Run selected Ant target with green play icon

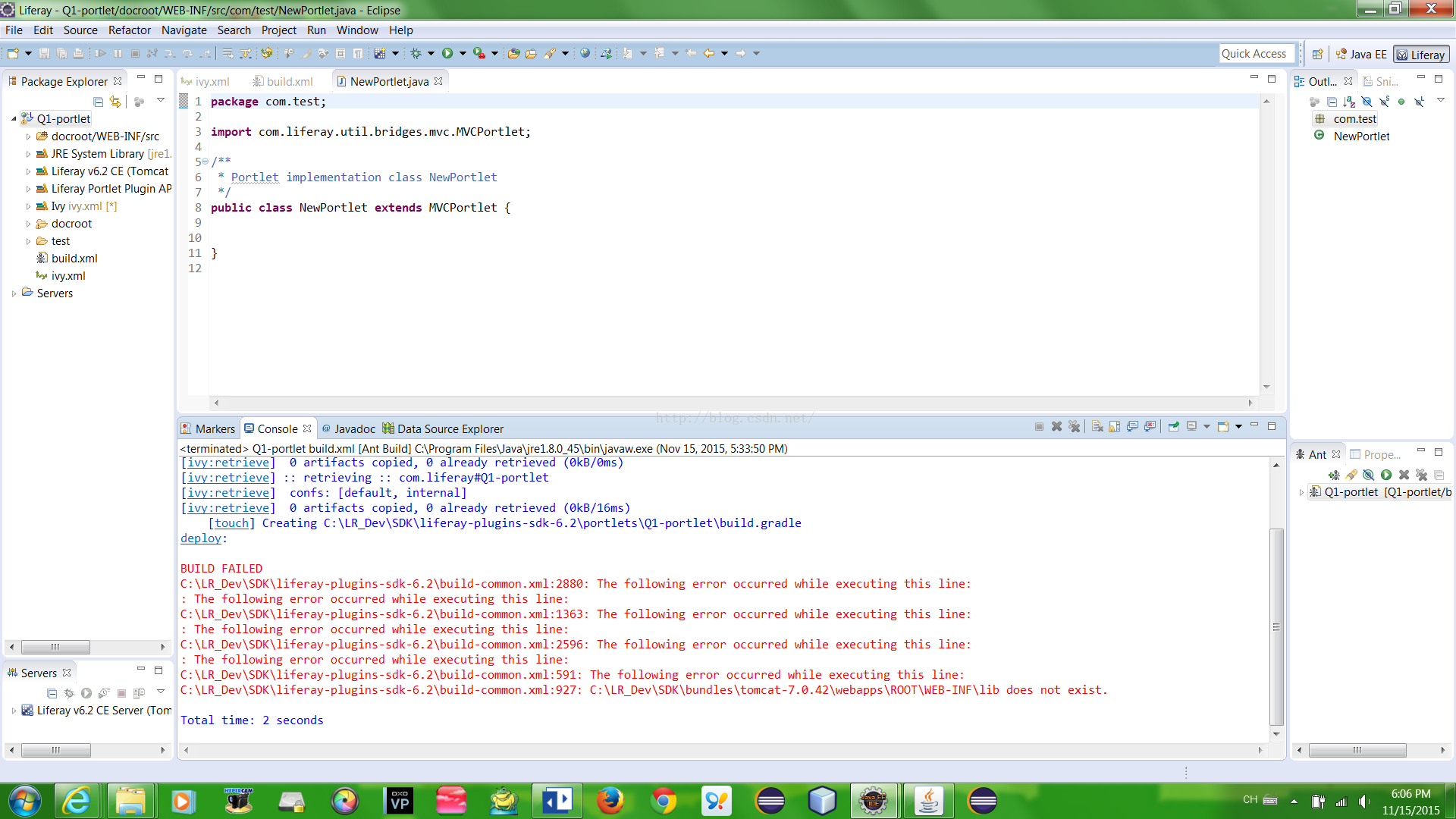(x=1386, y=475)
